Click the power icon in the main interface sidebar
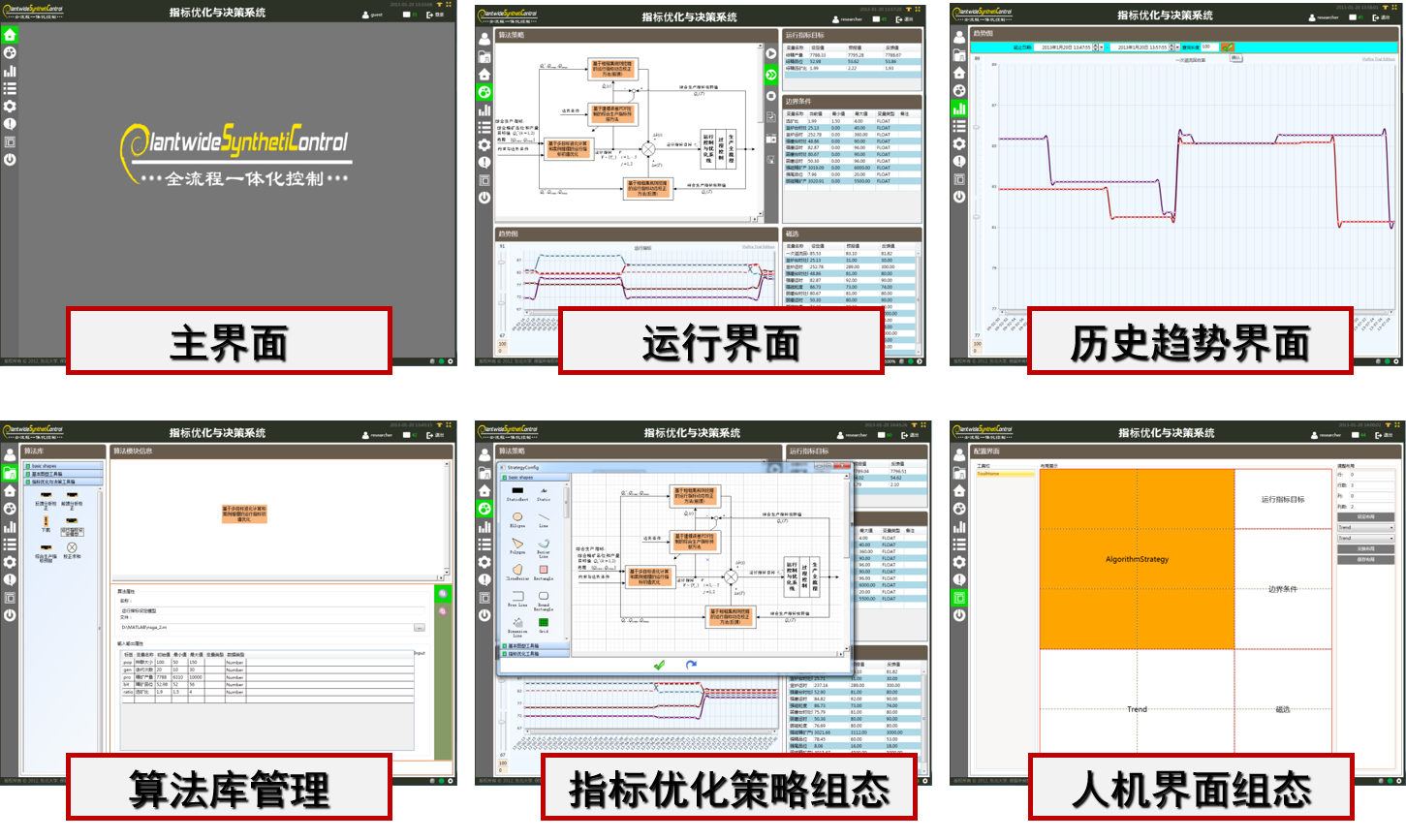 click(10, 159)
